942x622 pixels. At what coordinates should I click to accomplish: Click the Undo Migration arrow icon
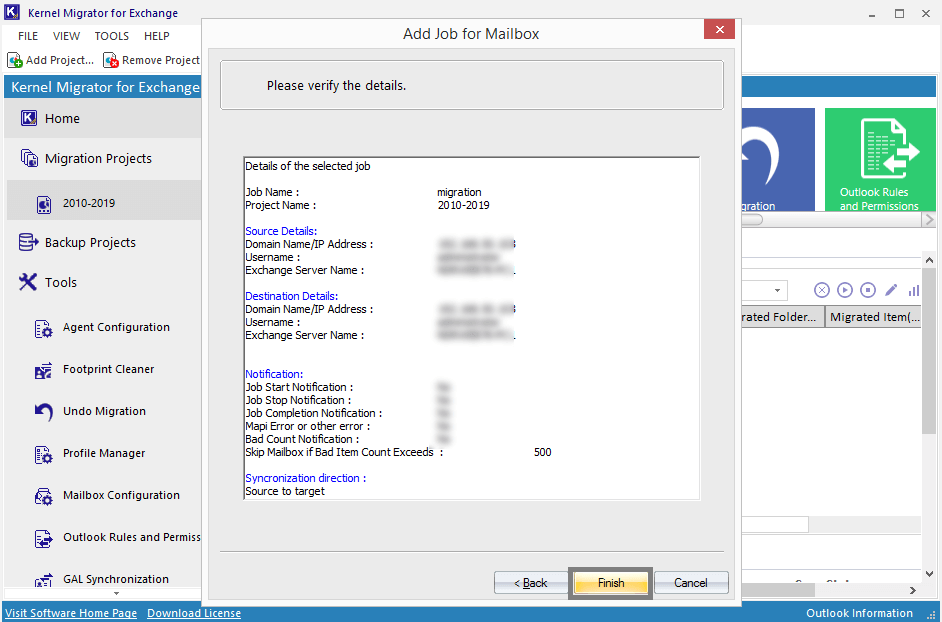tap(43, 412)
